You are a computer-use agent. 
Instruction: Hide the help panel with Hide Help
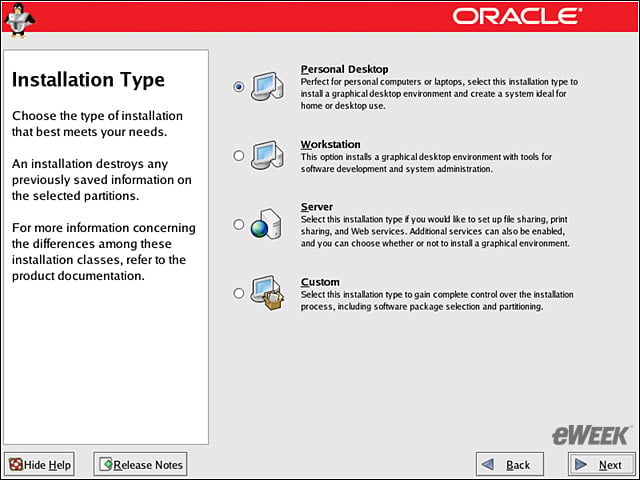tap(40, 464)
